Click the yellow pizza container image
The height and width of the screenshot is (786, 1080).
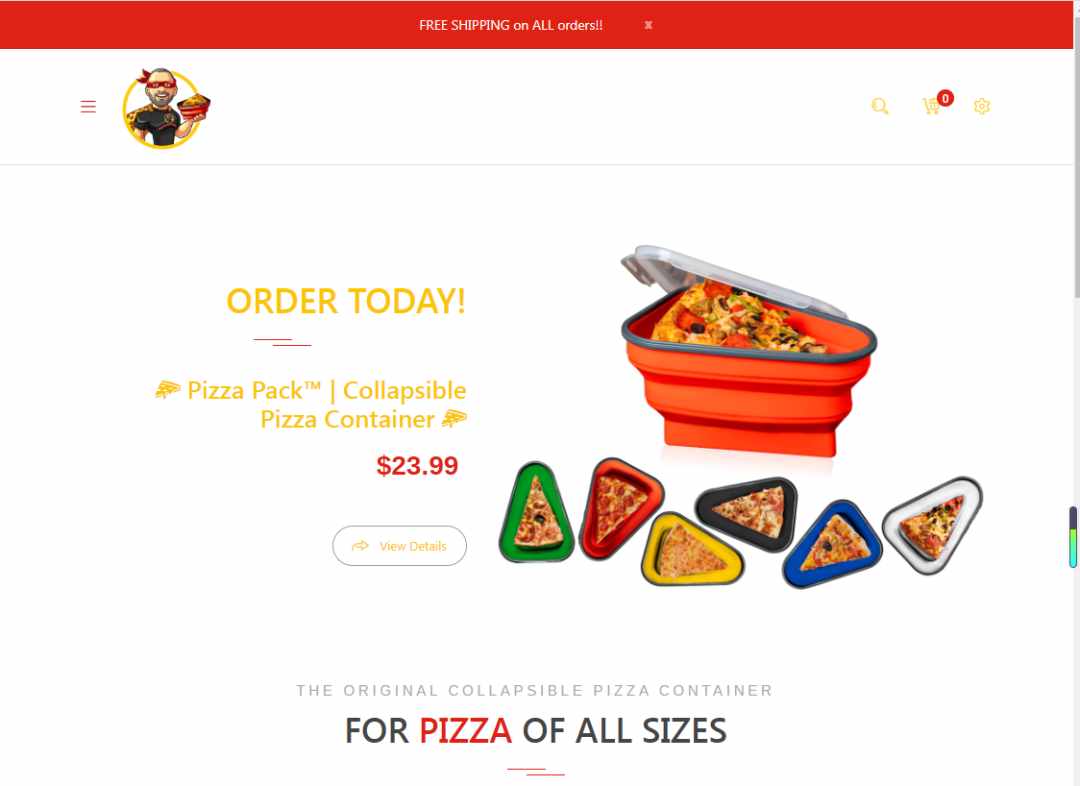(x=692, y=550)
